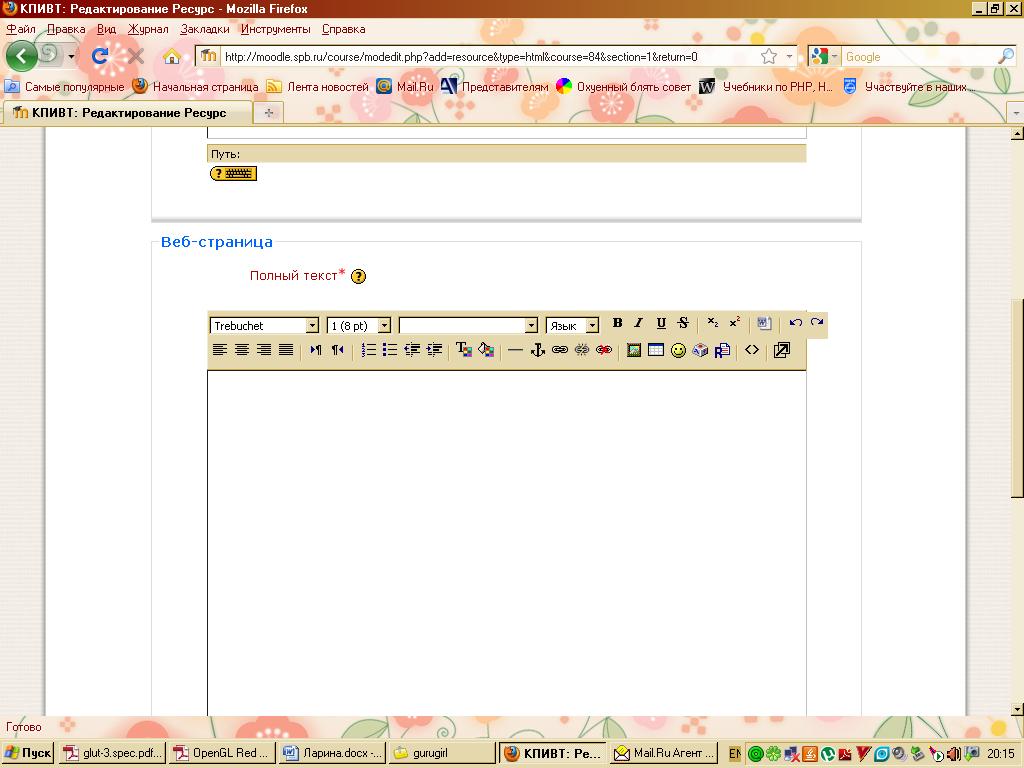Set right-to-left text direction
The image size is (1024, 768).
pyautogui.click(x=338, y=350)
